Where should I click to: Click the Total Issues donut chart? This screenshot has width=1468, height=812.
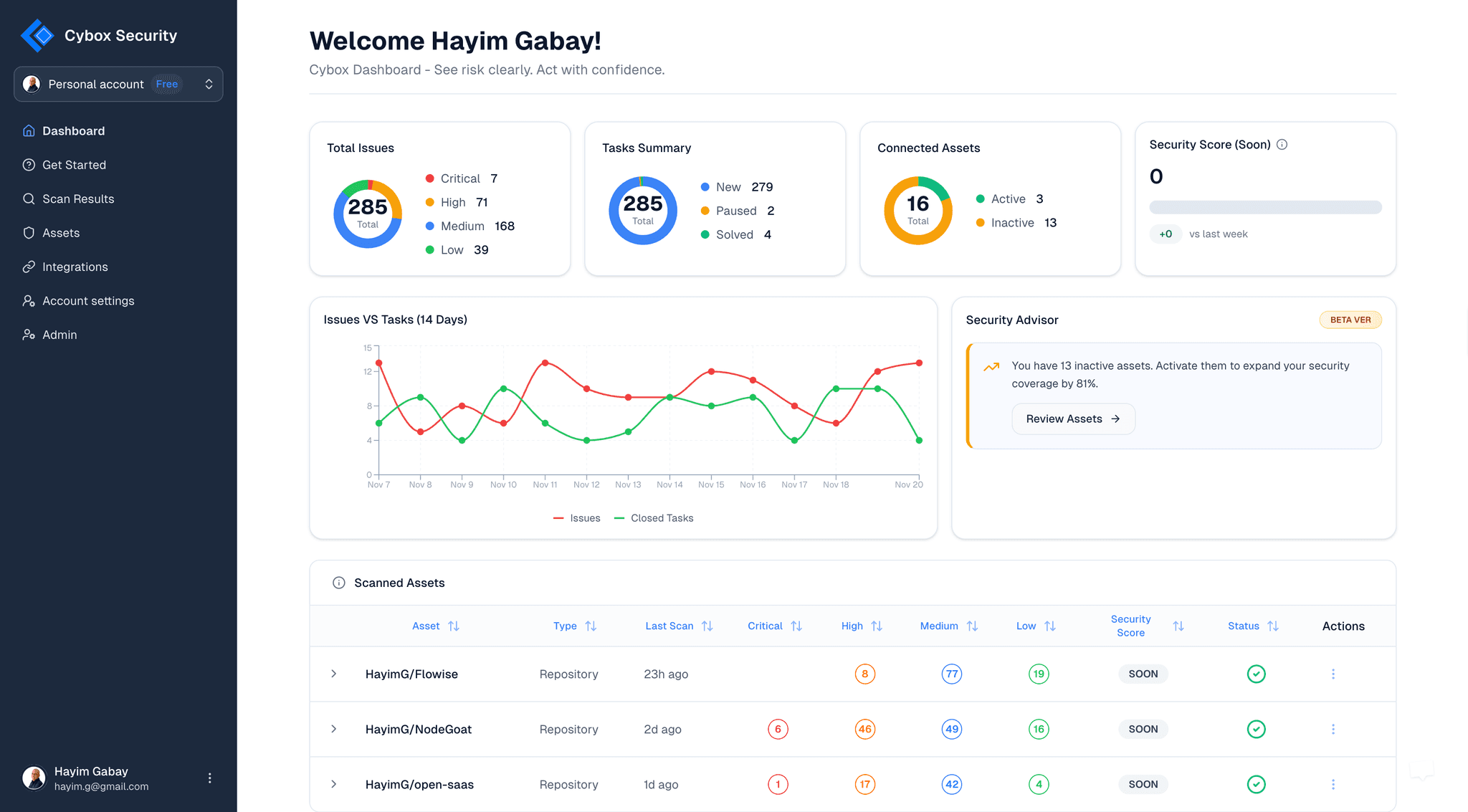[x=367, y=214]
